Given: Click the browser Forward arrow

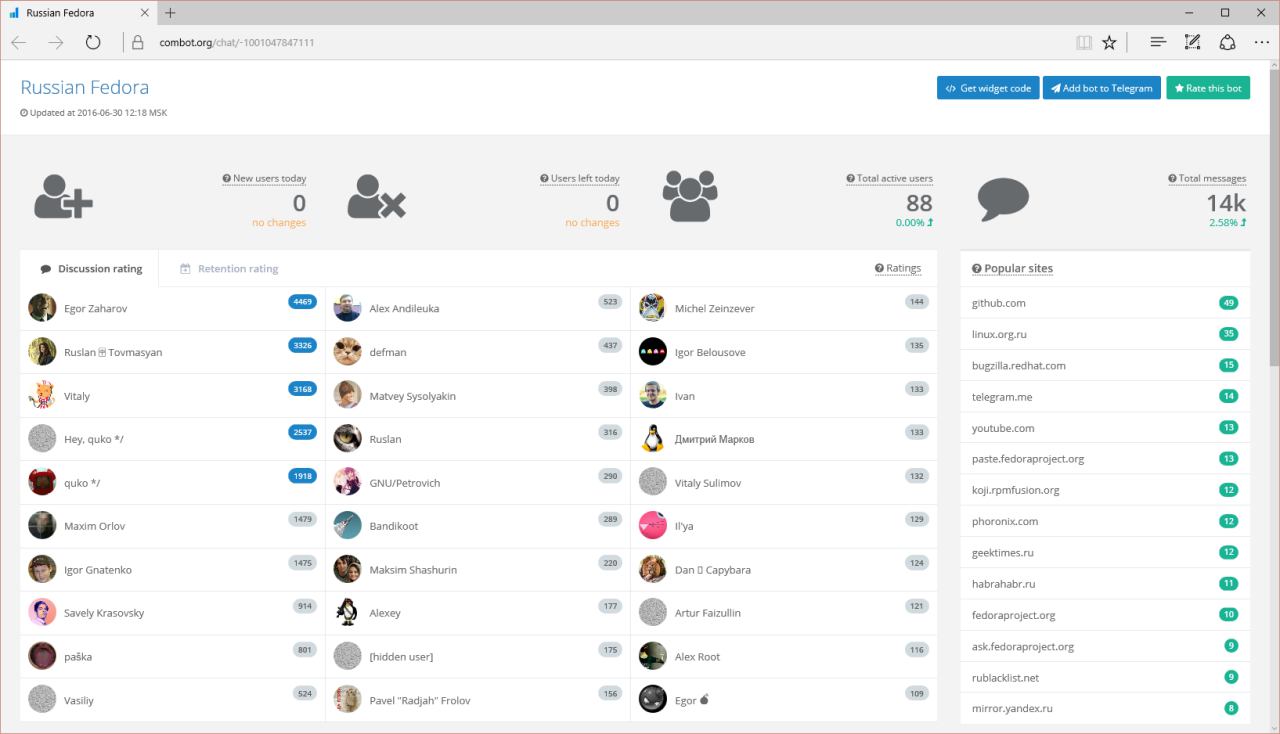Looking at the screenshot, I should click(56, 43).
